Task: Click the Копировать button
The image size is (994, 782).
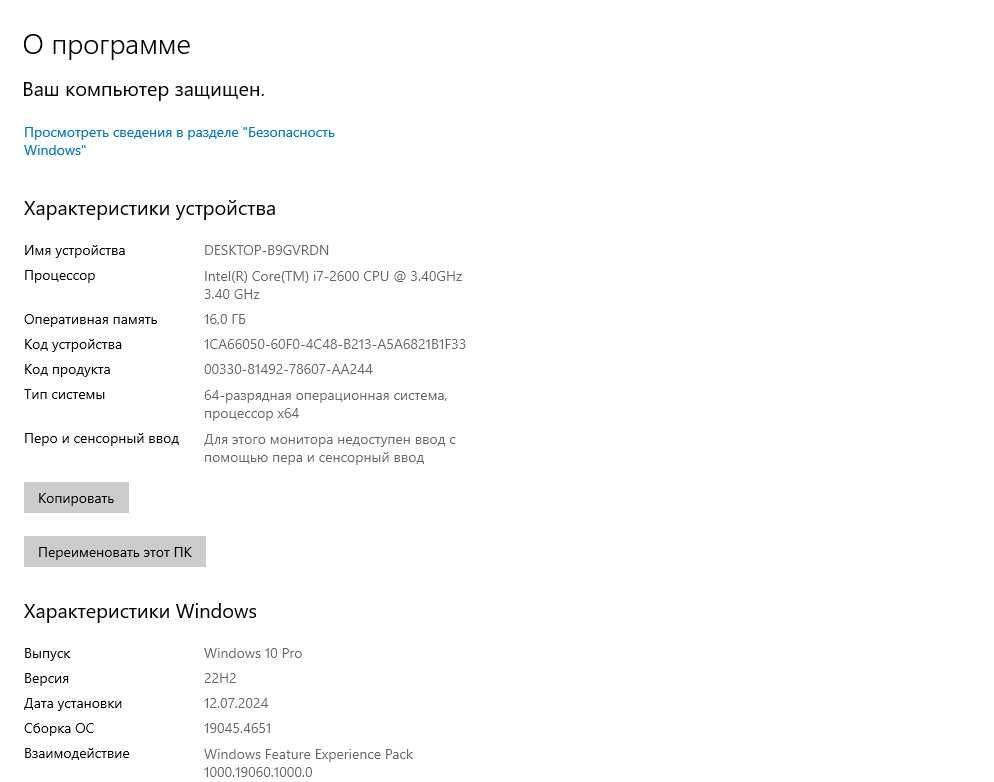Action: point(76,498)
